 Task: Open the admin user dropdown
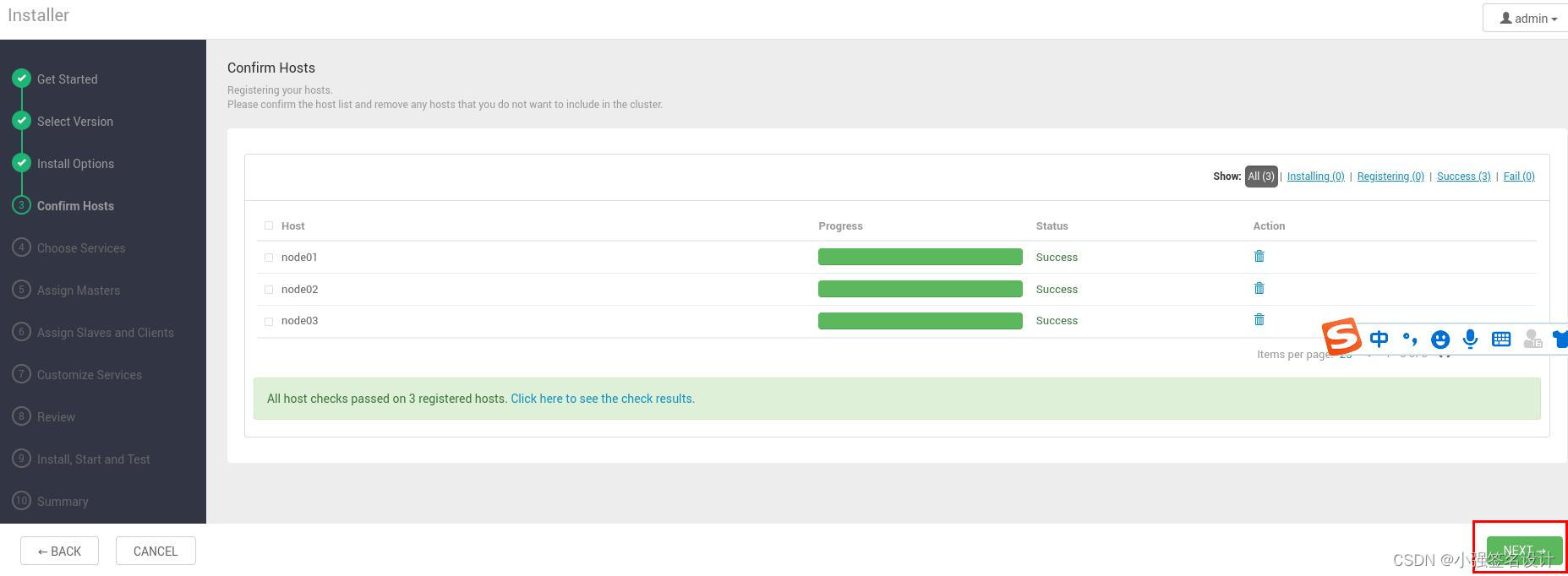[1528, 19]
